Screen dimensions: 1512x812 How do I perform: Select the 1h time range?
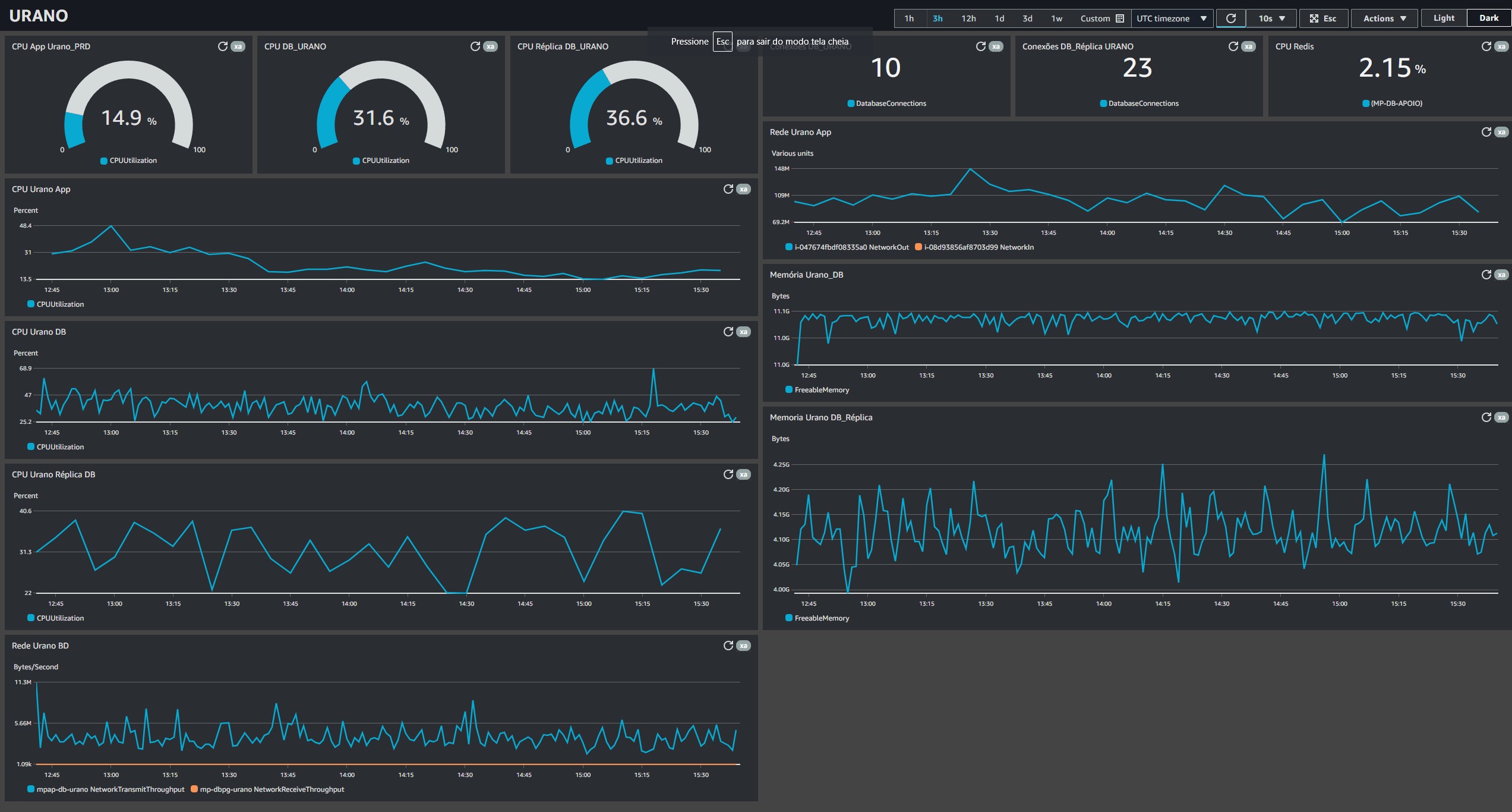[909, 18]
